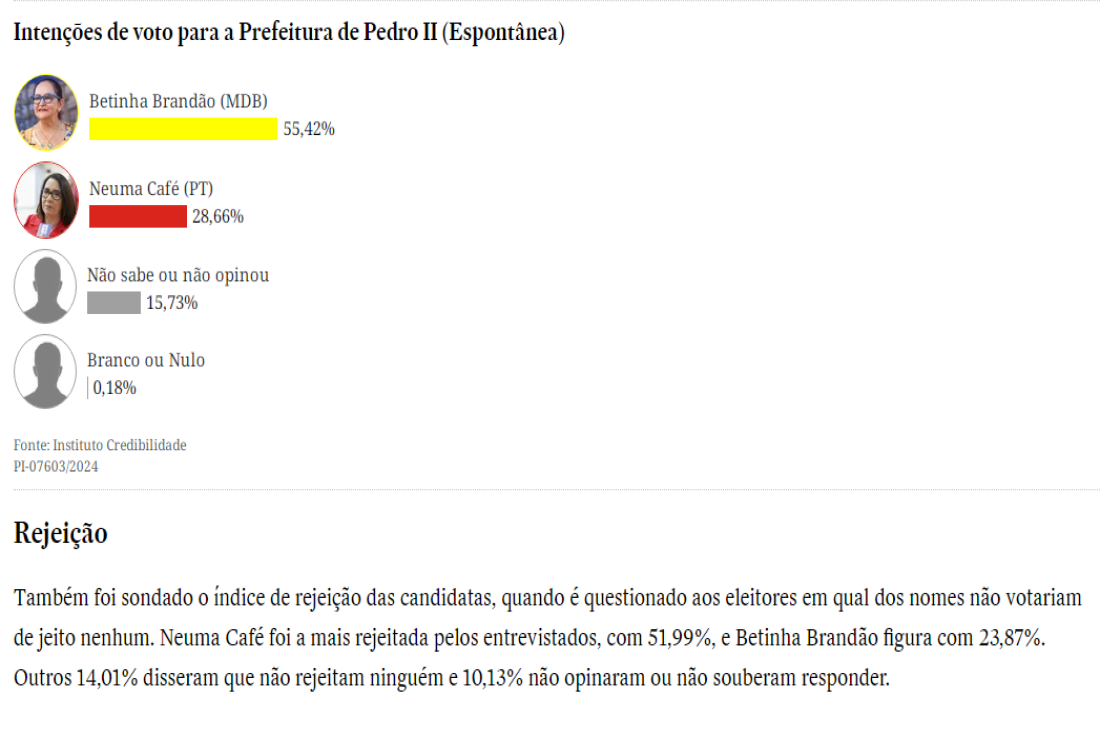Click the silhouette avatar beside Não sabe
The height and width of the screenshot is (733, 1100).
tap(46, 286)
